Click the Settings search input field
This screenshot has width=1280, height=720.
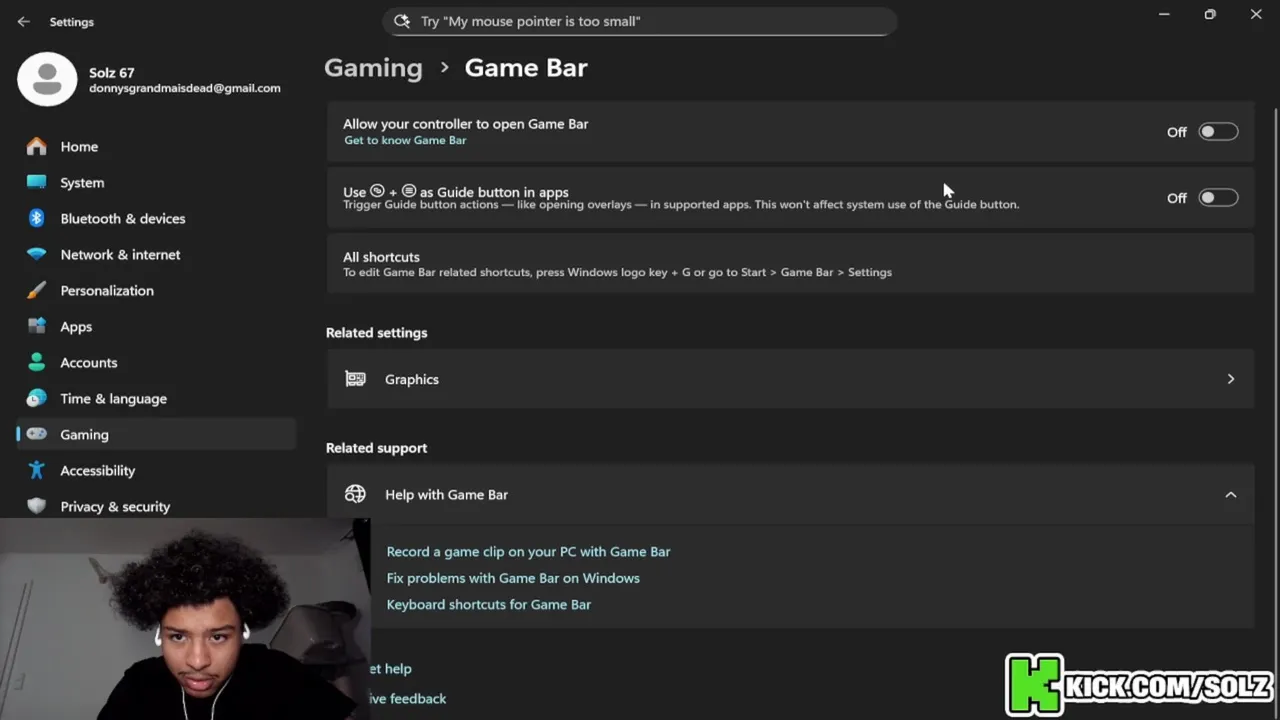tap(640, 21)
